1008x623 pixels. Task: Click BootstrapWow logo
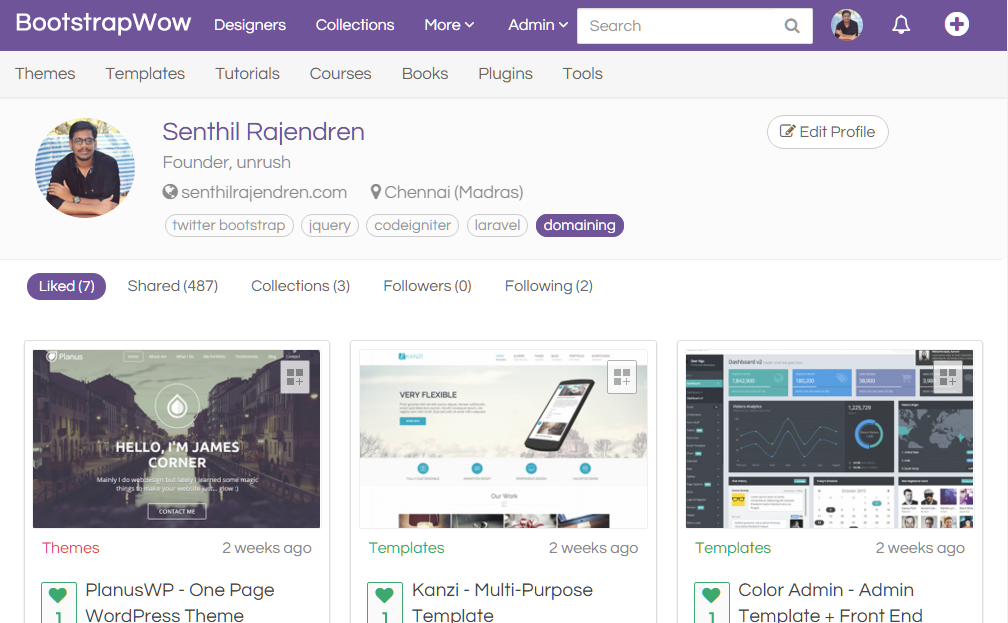pyautogui.click(x=103, y=23)
